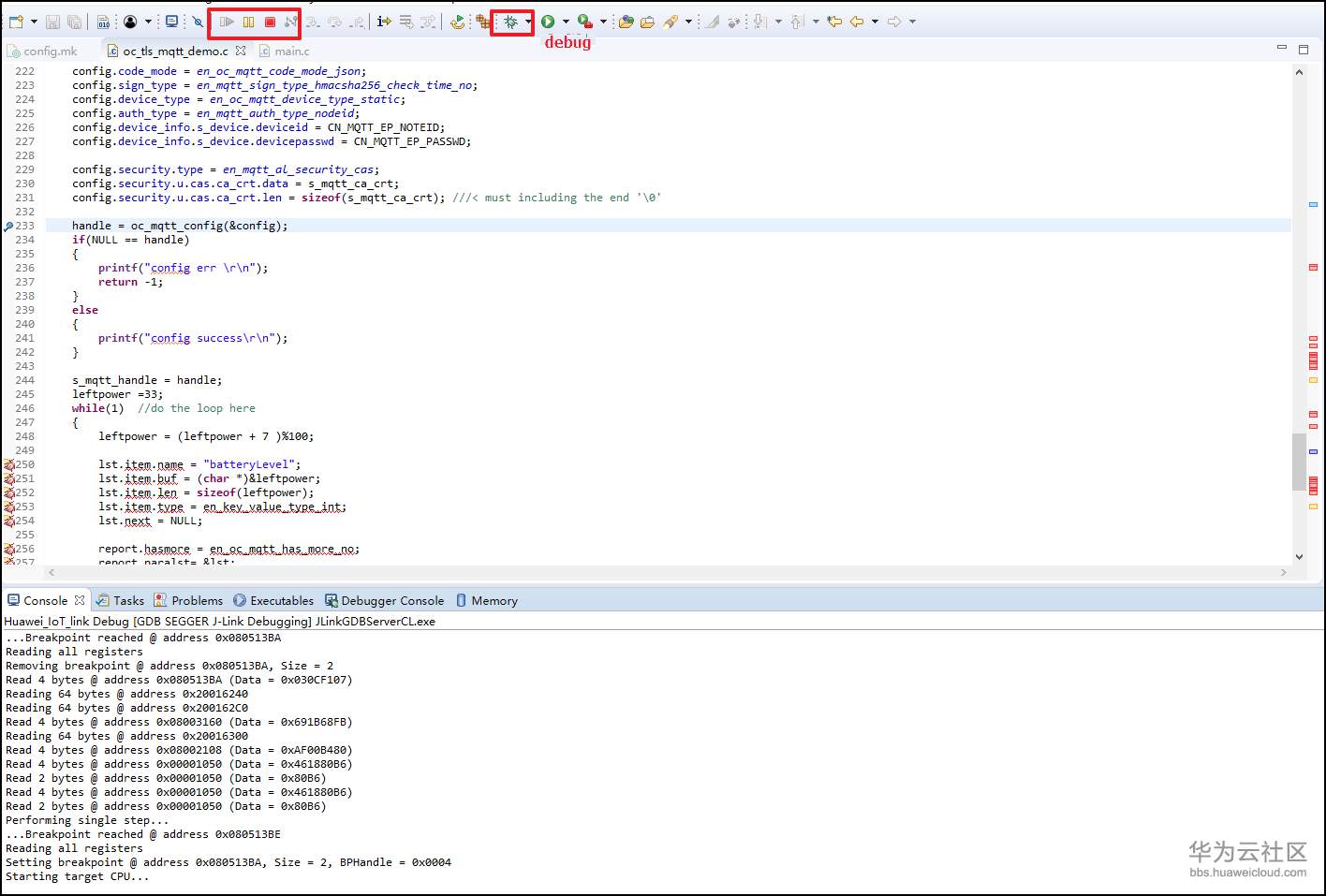Click the Search torch icon
The width and height of the screenshot is (1326, 896).
[669, 21]
